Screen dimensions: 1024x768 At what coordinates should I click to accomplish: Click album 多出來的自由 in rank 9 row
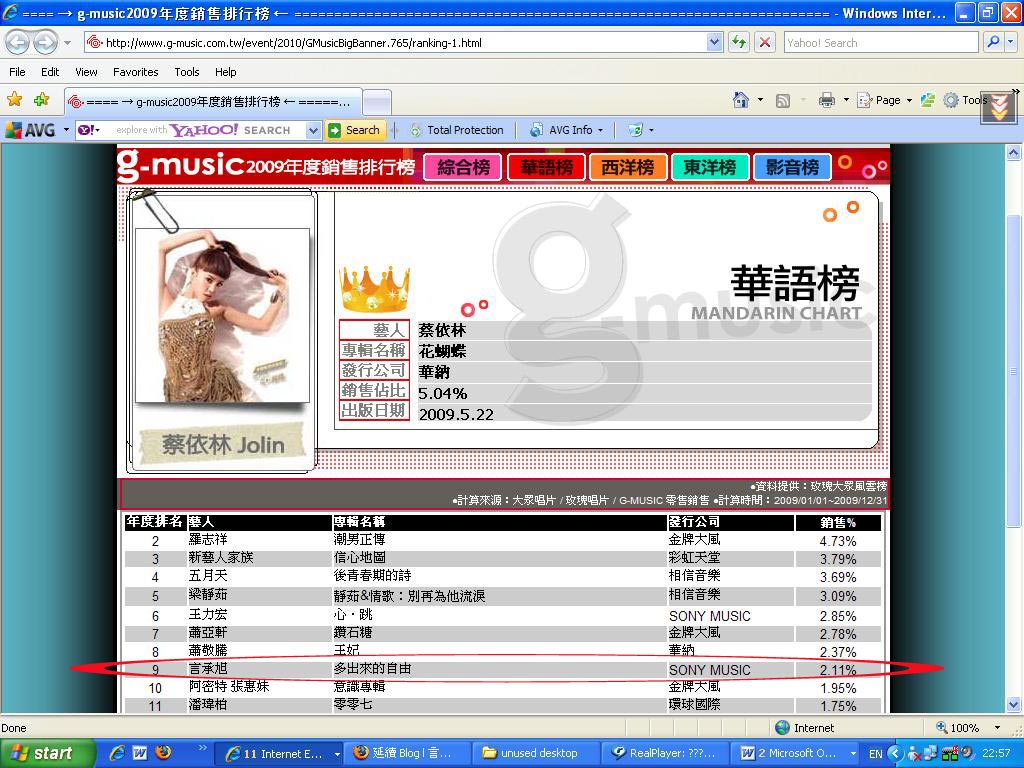click(372, 669)
